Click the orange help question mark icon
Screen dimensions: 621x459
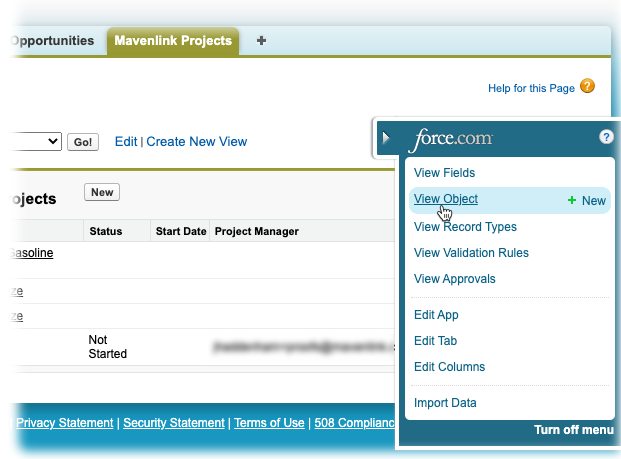587,86
